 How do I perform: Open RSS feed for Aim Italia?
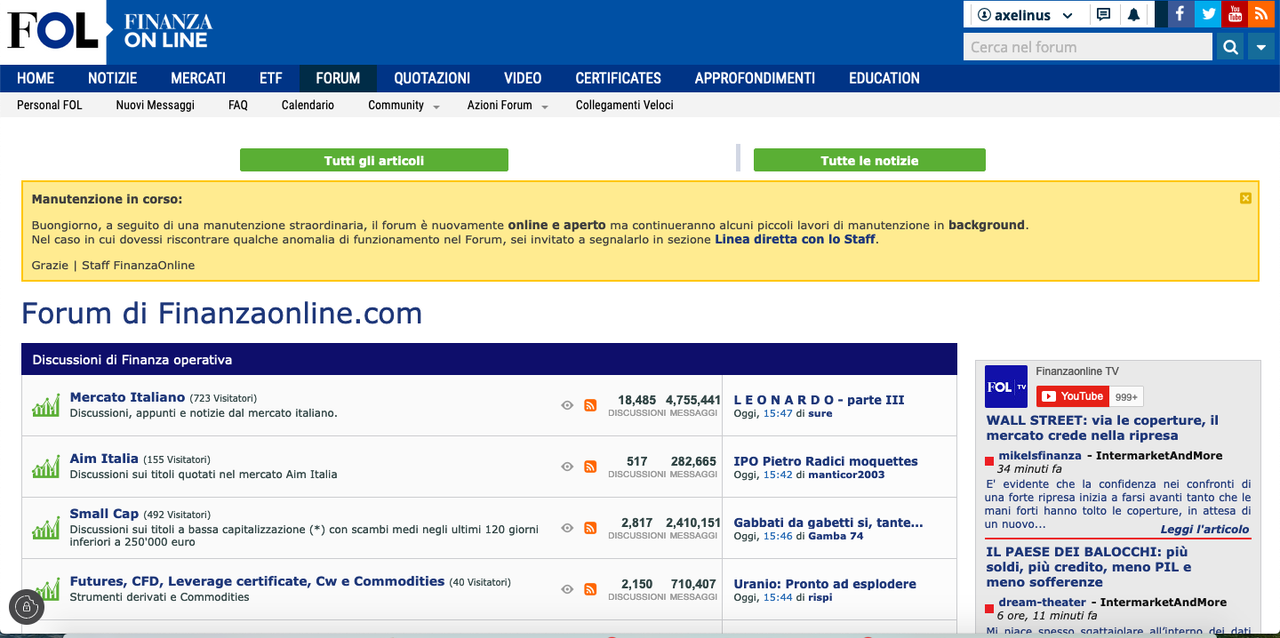click(590, 467)
